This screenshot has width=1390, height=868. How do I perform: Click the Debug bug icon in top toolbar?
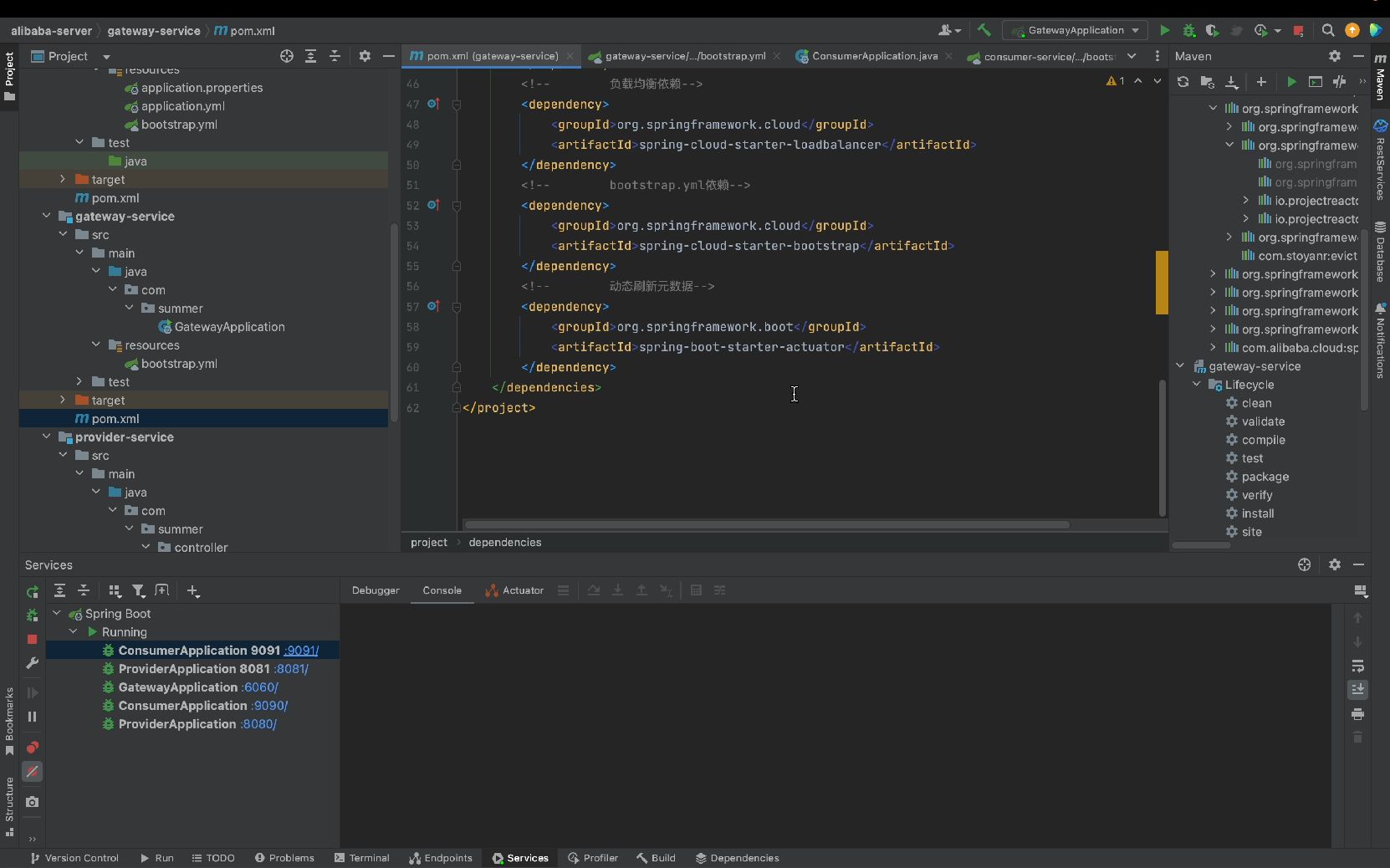click(1188, 30)
